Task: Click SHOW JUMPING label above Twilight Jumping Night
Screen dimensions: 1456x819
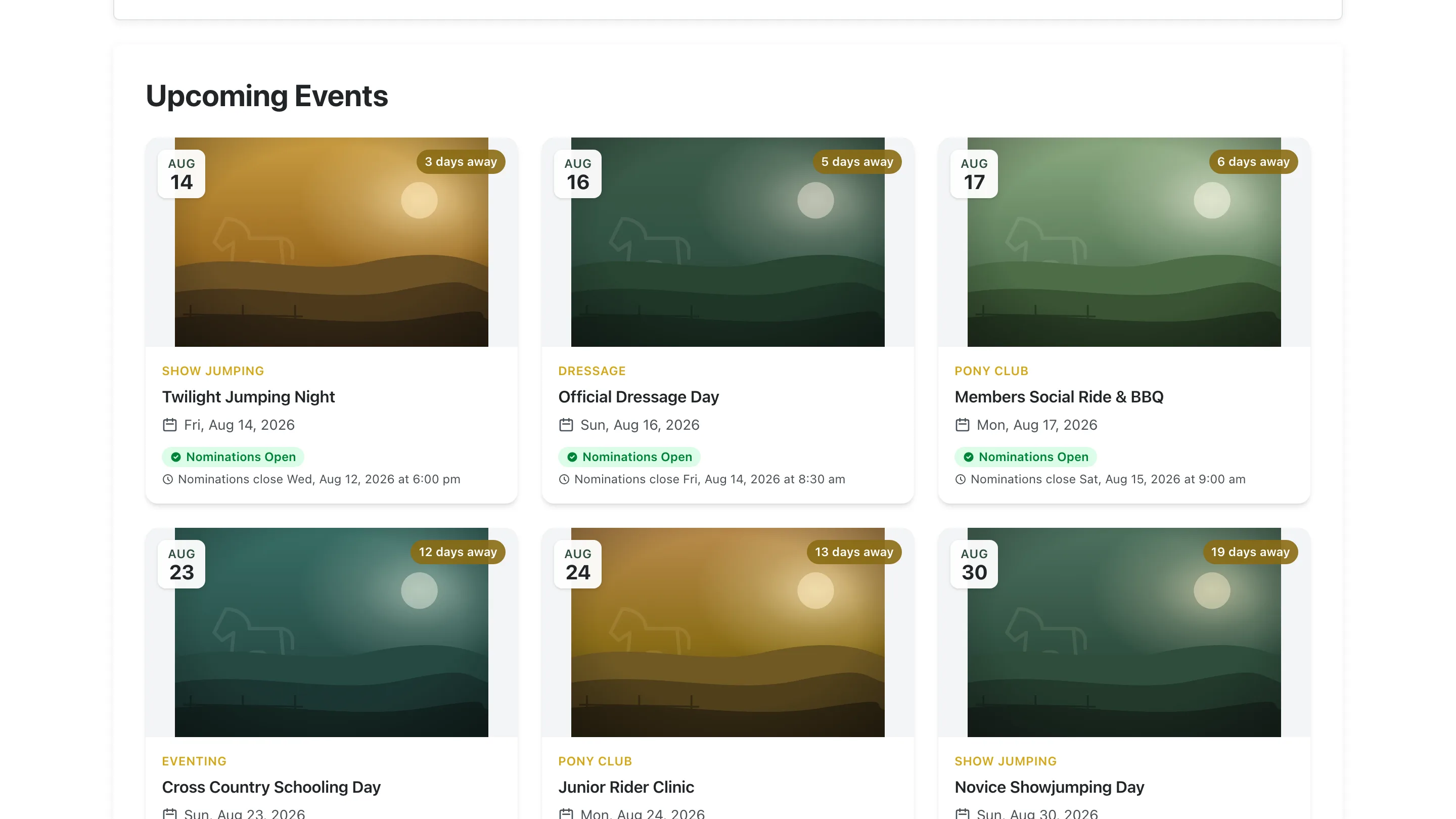Action: [x=213, y=371]
